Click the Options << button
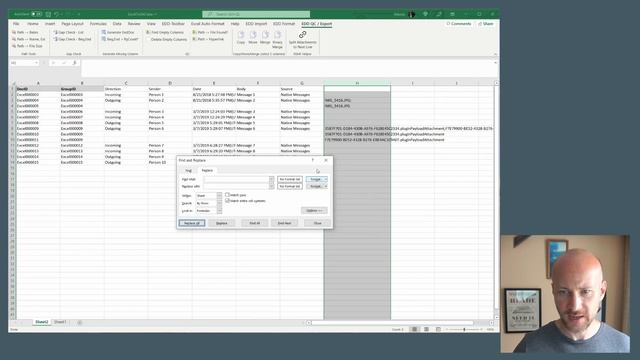This screenshot has height=360, width=640. tap(314, 210)
